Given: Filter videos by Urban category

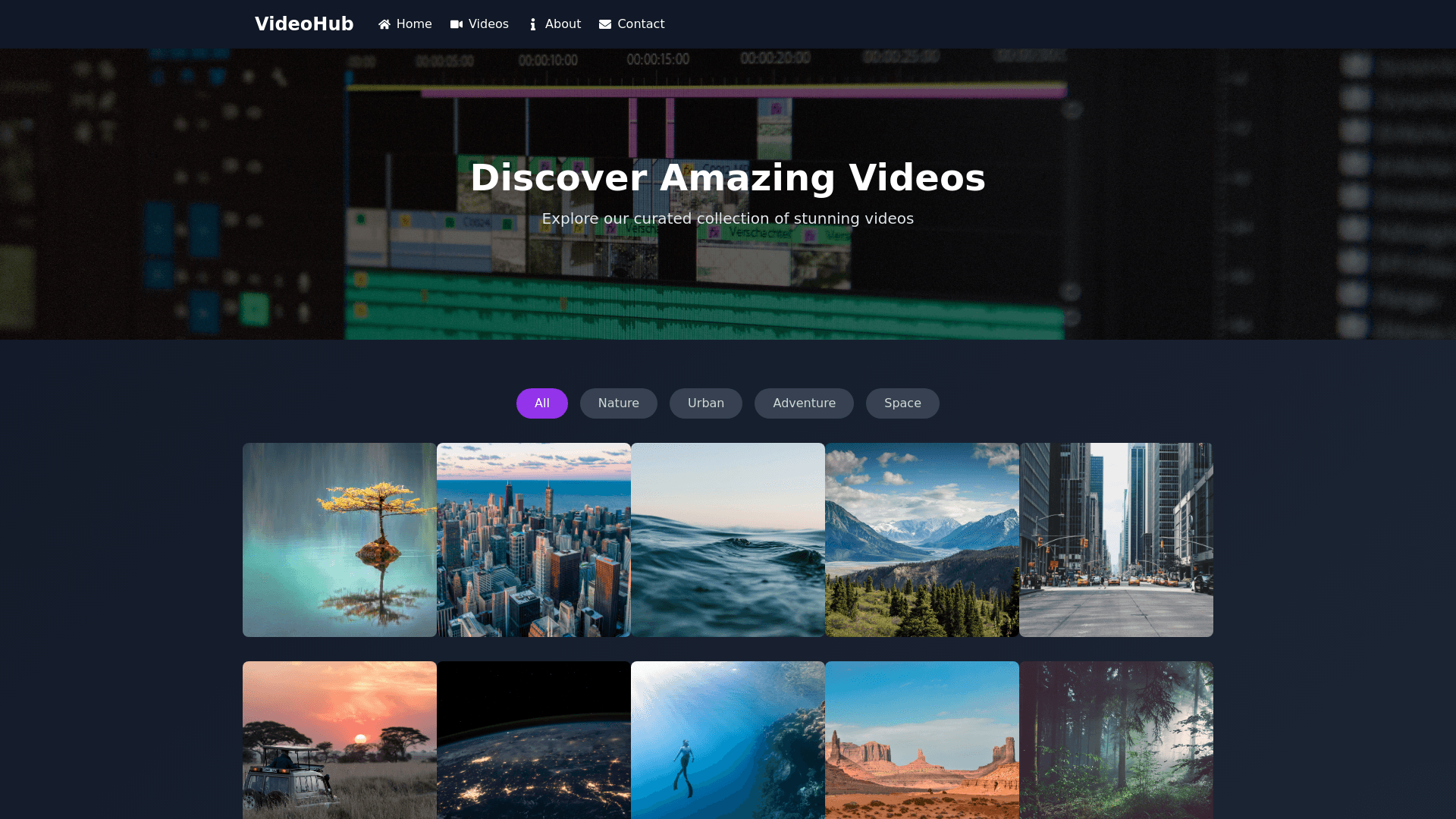Looking at the screenshot, I should (x=705, y=403).
